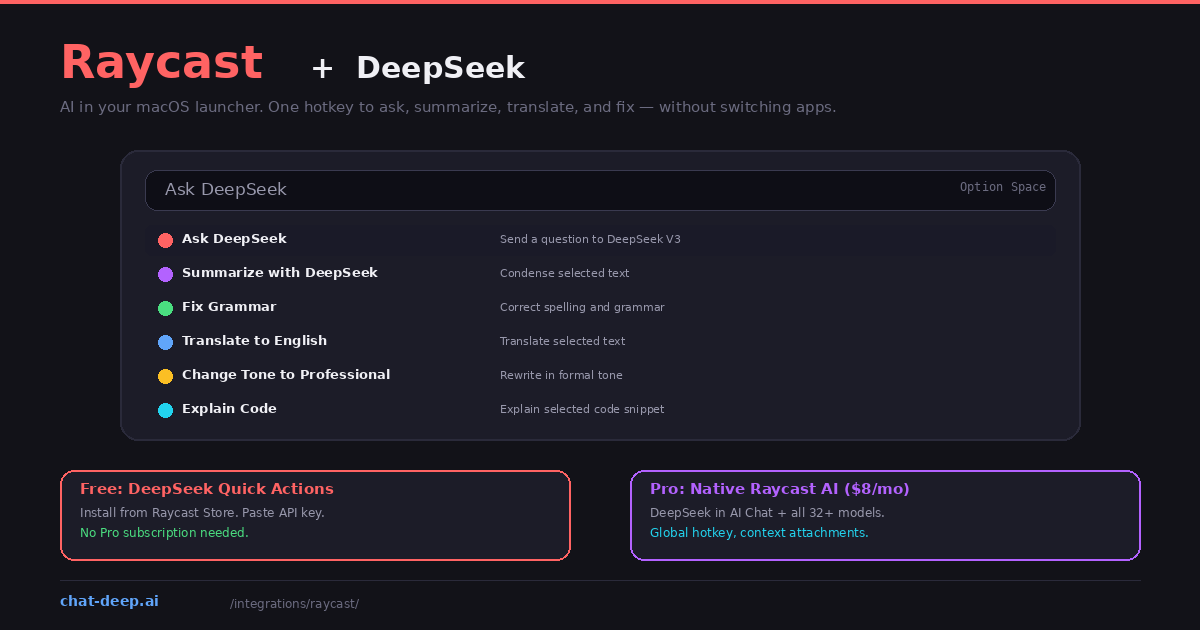This screenshot has width=1200, height=630.
Task: Click the Raycast logo
Action: [x=161, y=62]
